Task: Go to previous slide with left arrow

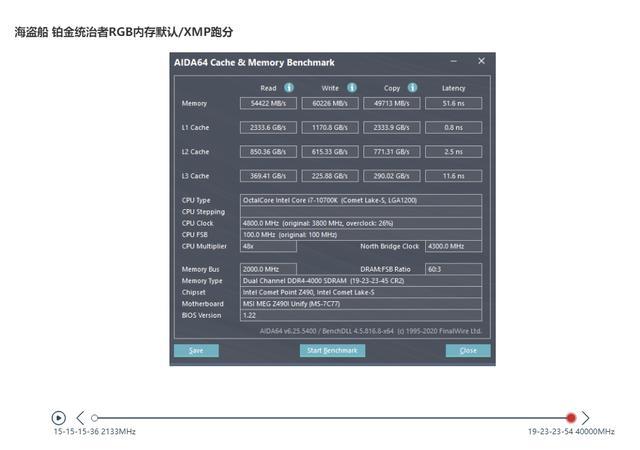Action: point(80,418)
